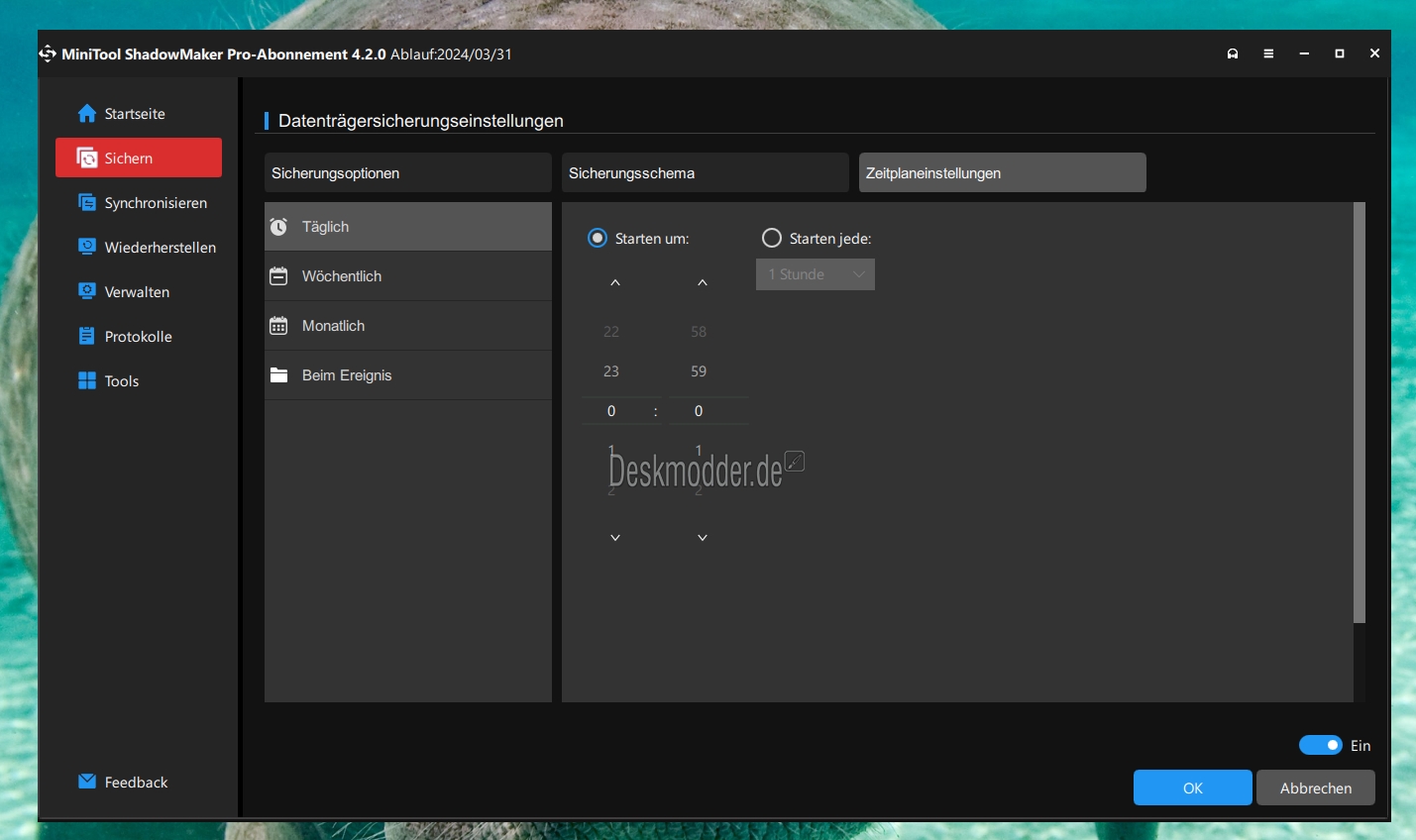Open the Verwalten section

click(138, 291)
